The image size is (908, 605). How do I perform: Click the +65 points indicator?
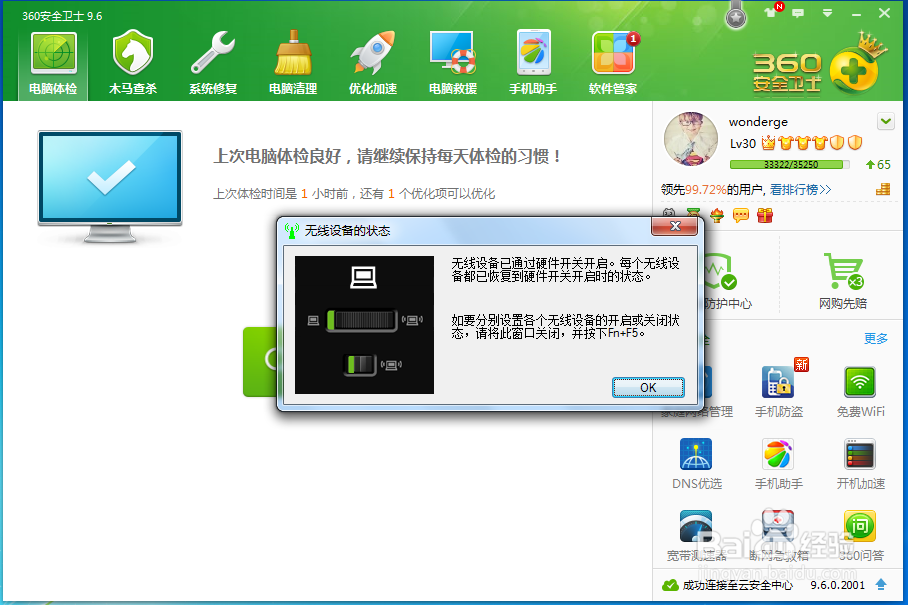tap(878, 164)
